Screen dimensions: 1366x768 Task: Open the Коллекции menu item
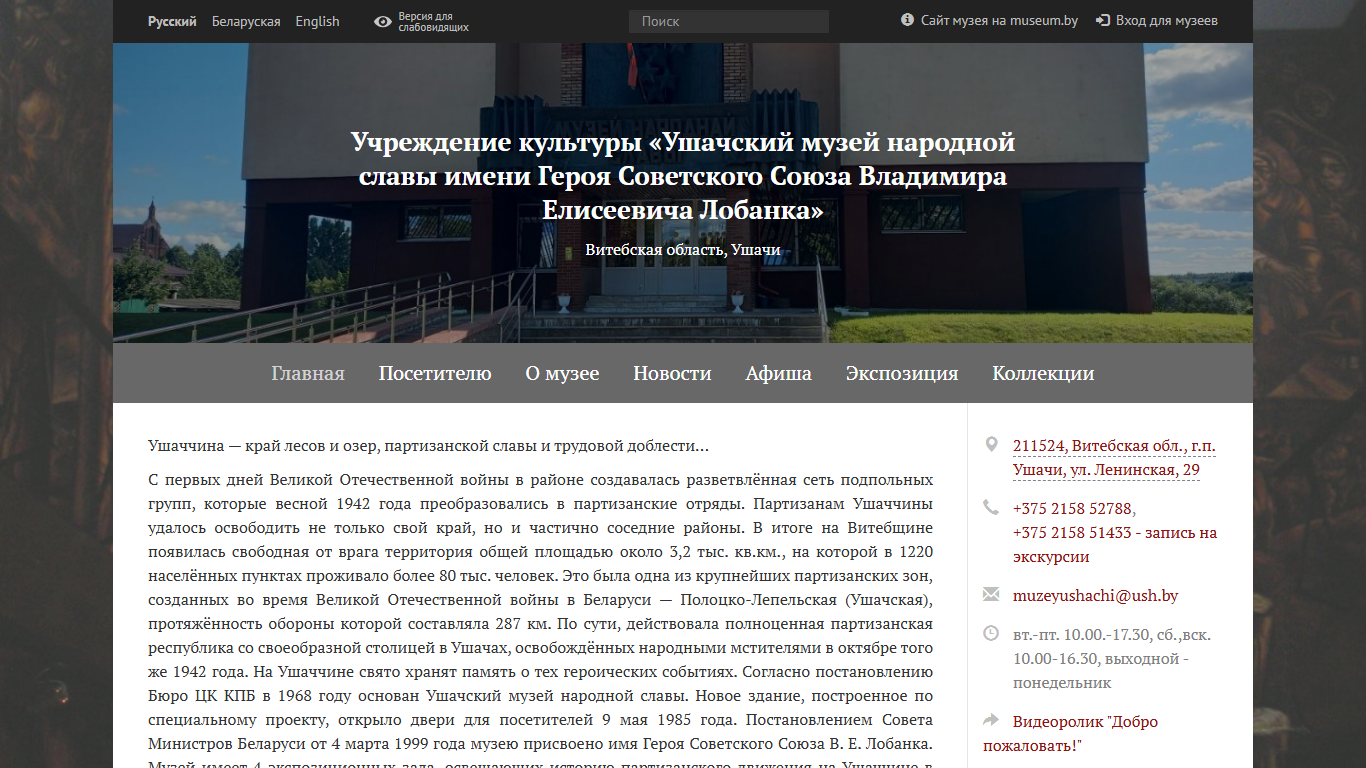[x=1043, y=373]
